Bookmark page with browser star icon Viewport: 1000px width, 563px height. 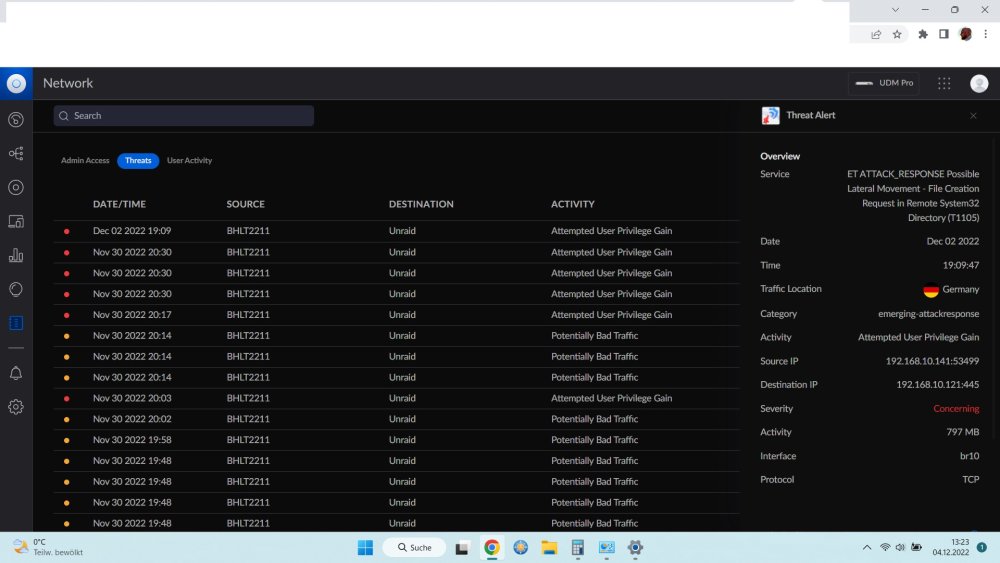coord(897,34)
